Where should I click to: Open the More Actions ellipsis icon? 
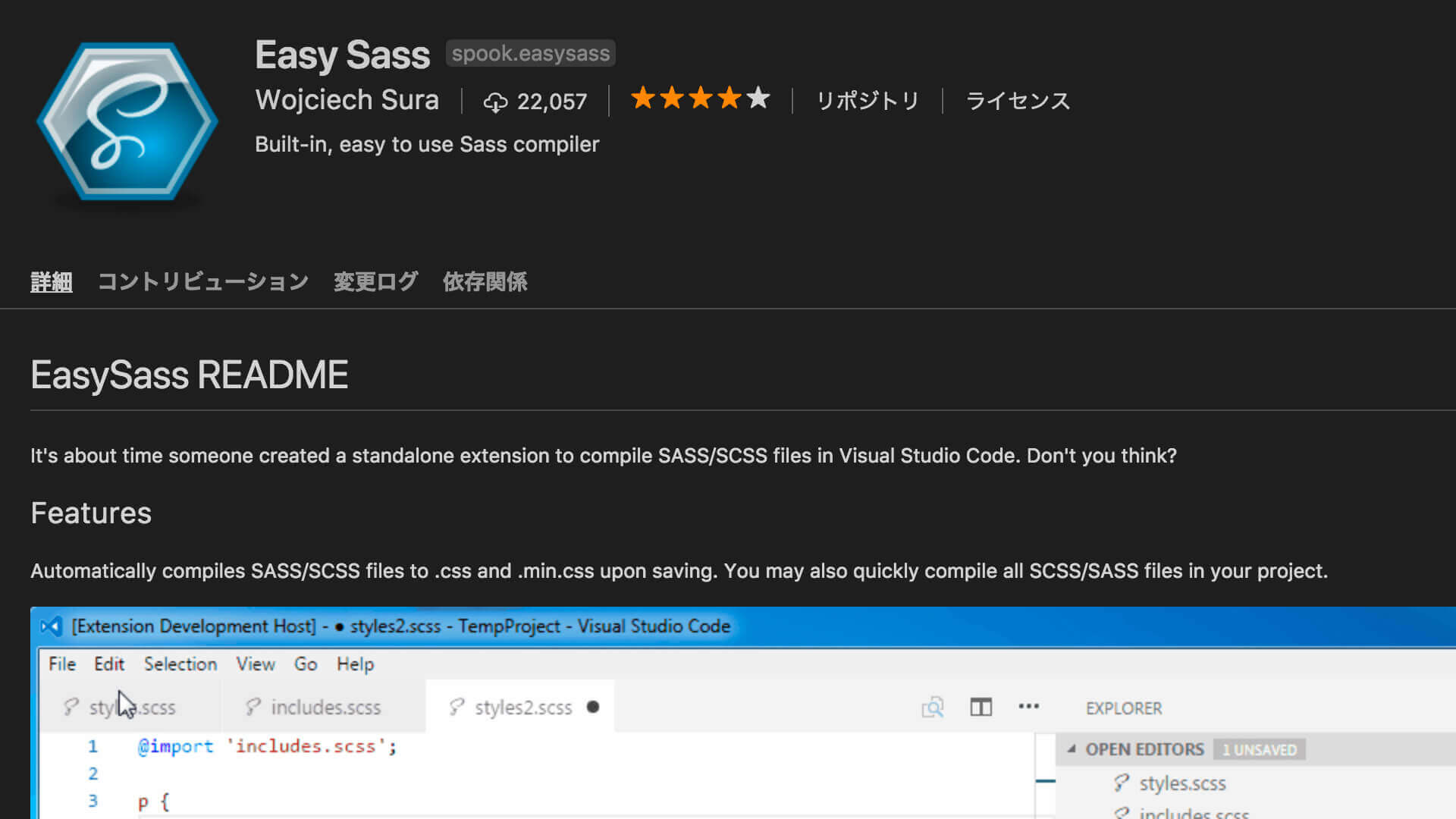[1028, 707]
